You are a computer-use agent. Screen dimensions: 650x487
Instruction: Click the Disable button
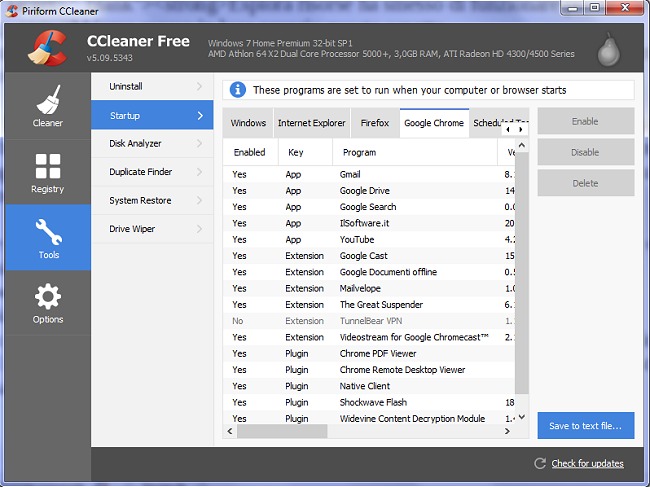tap(586, 152)
